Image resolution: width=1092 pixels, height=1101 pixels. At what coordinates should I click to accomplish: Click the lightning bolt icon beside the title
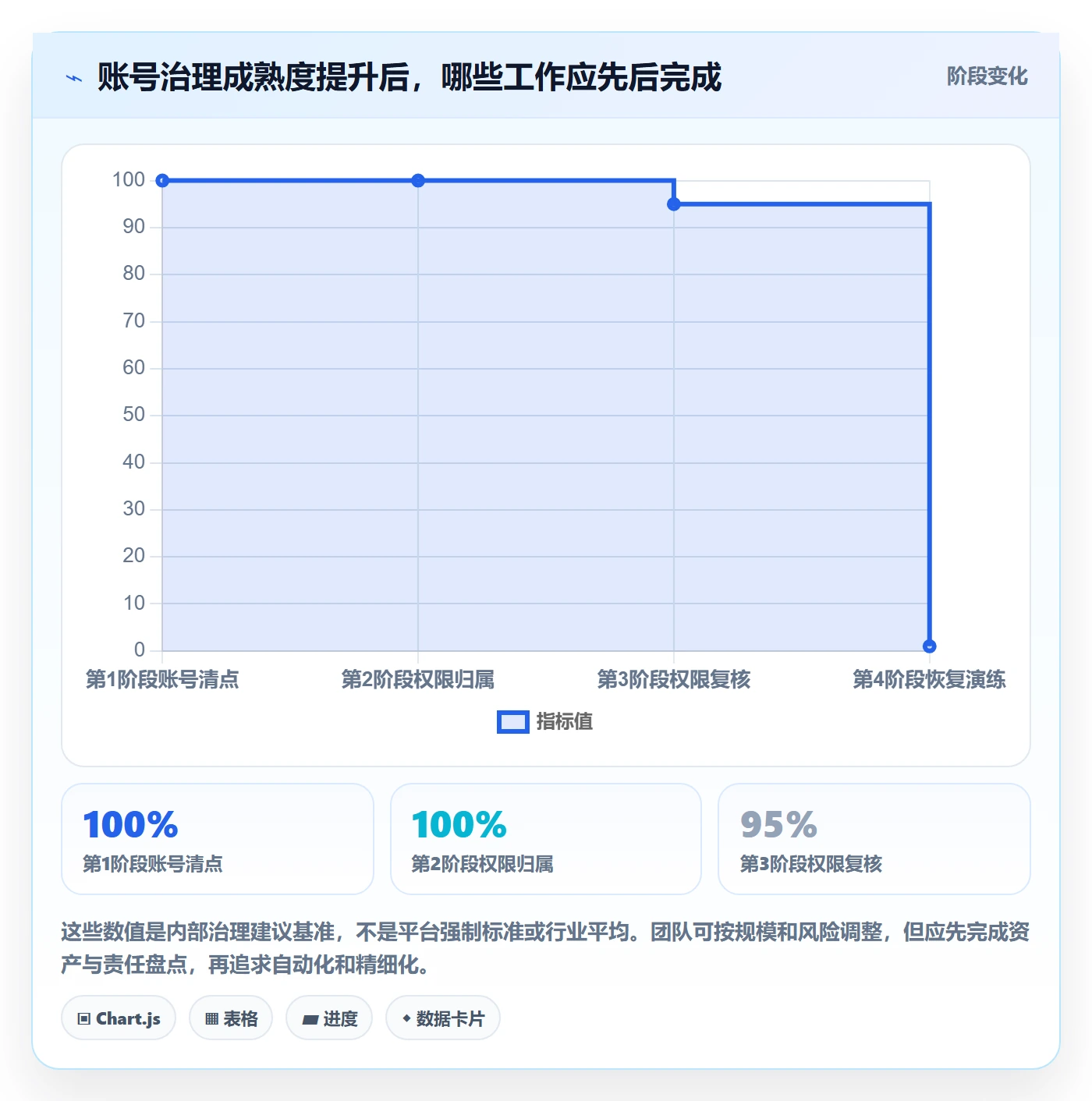[74, 78]
